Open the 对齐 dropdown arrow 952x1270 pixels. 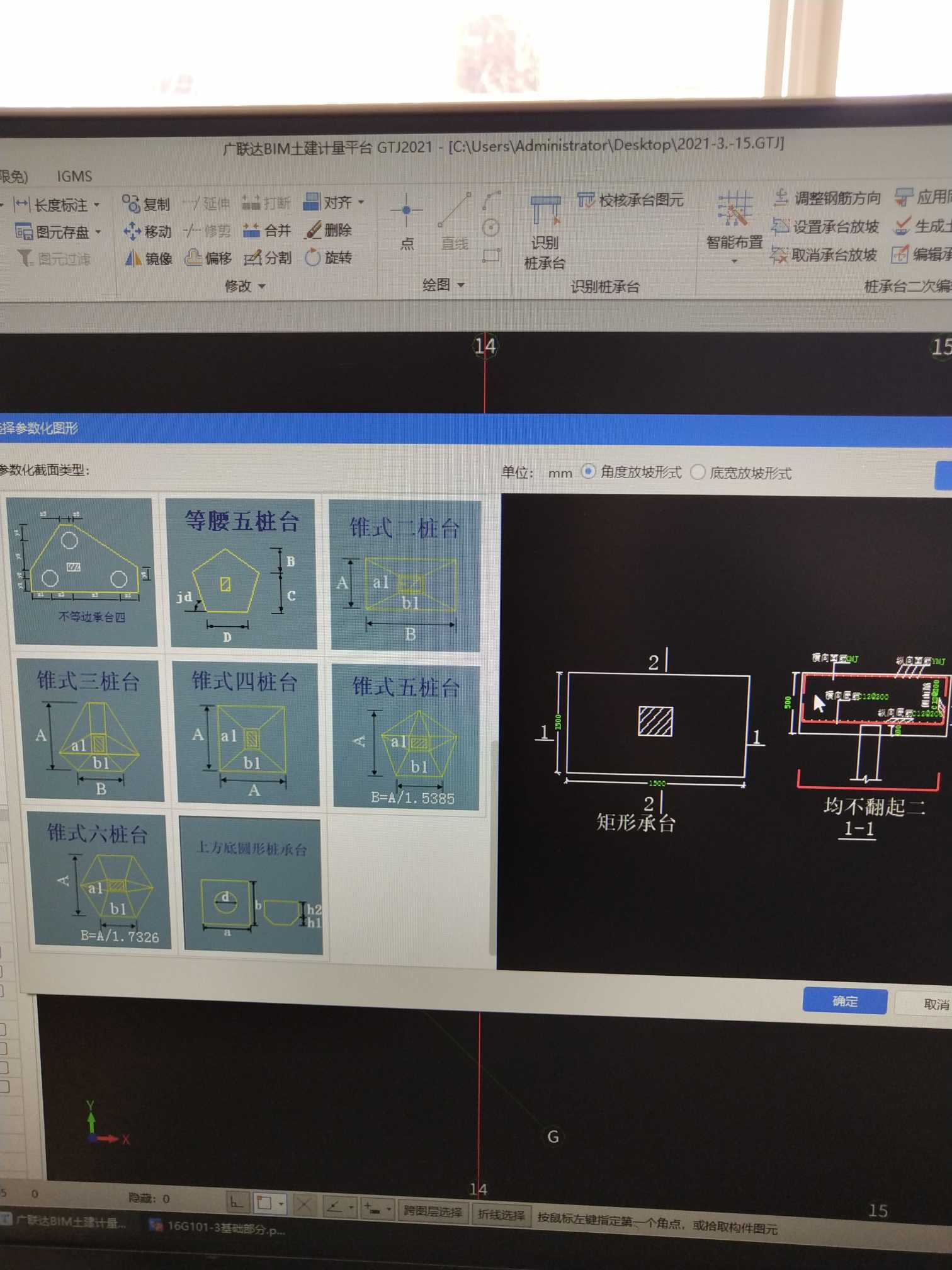[361, 202]
